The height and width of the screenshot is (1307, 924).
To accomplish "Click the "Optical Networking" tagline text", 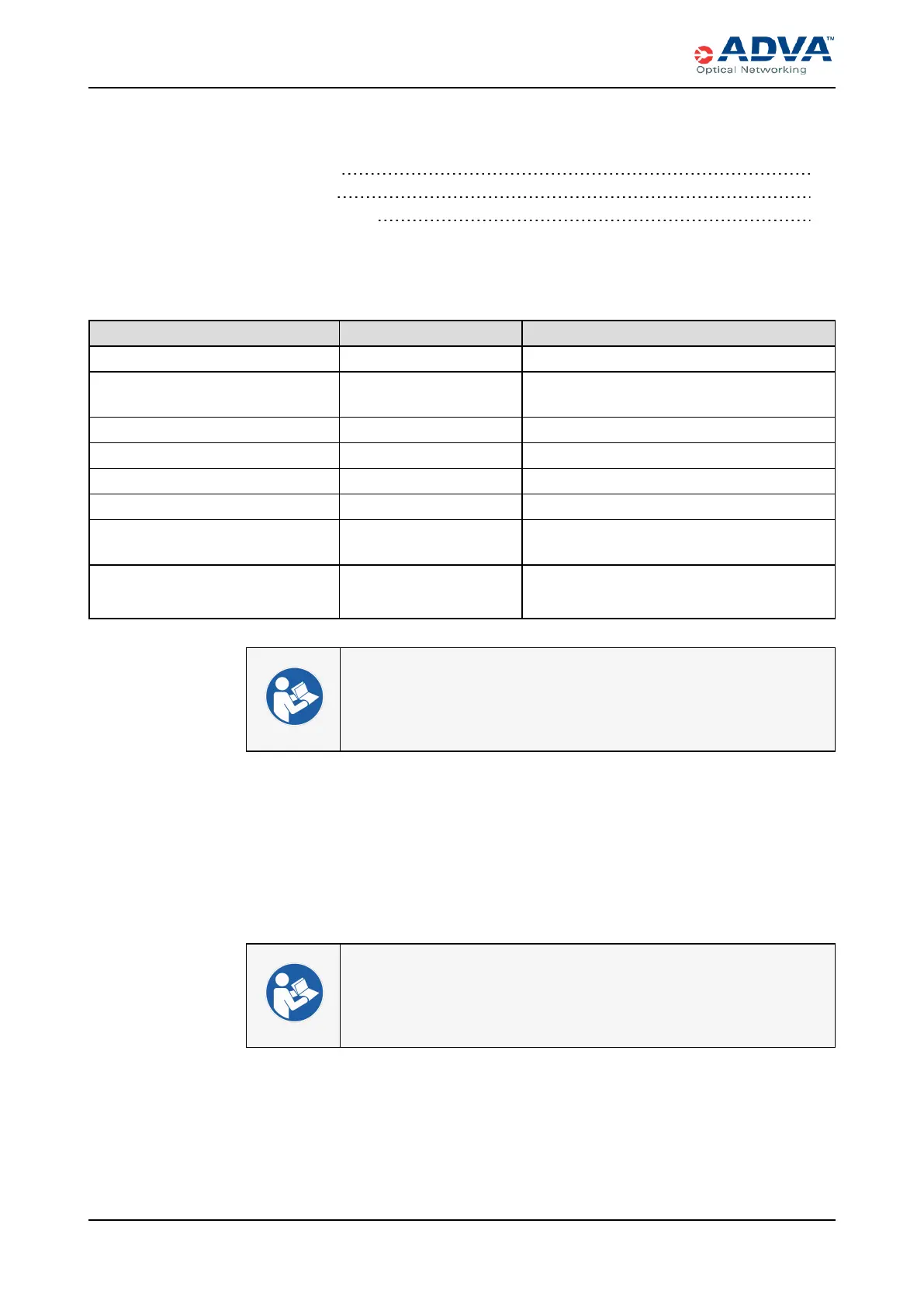I will point(751,70).
